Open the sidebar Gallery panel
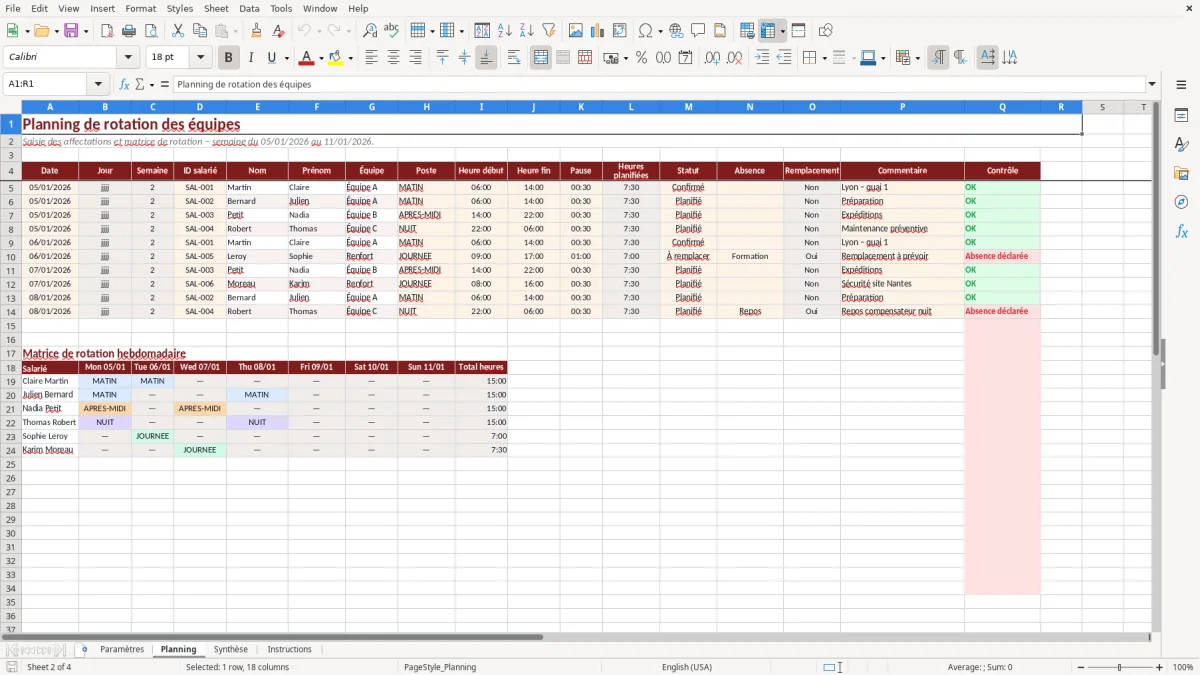 tap(1181, 174)
